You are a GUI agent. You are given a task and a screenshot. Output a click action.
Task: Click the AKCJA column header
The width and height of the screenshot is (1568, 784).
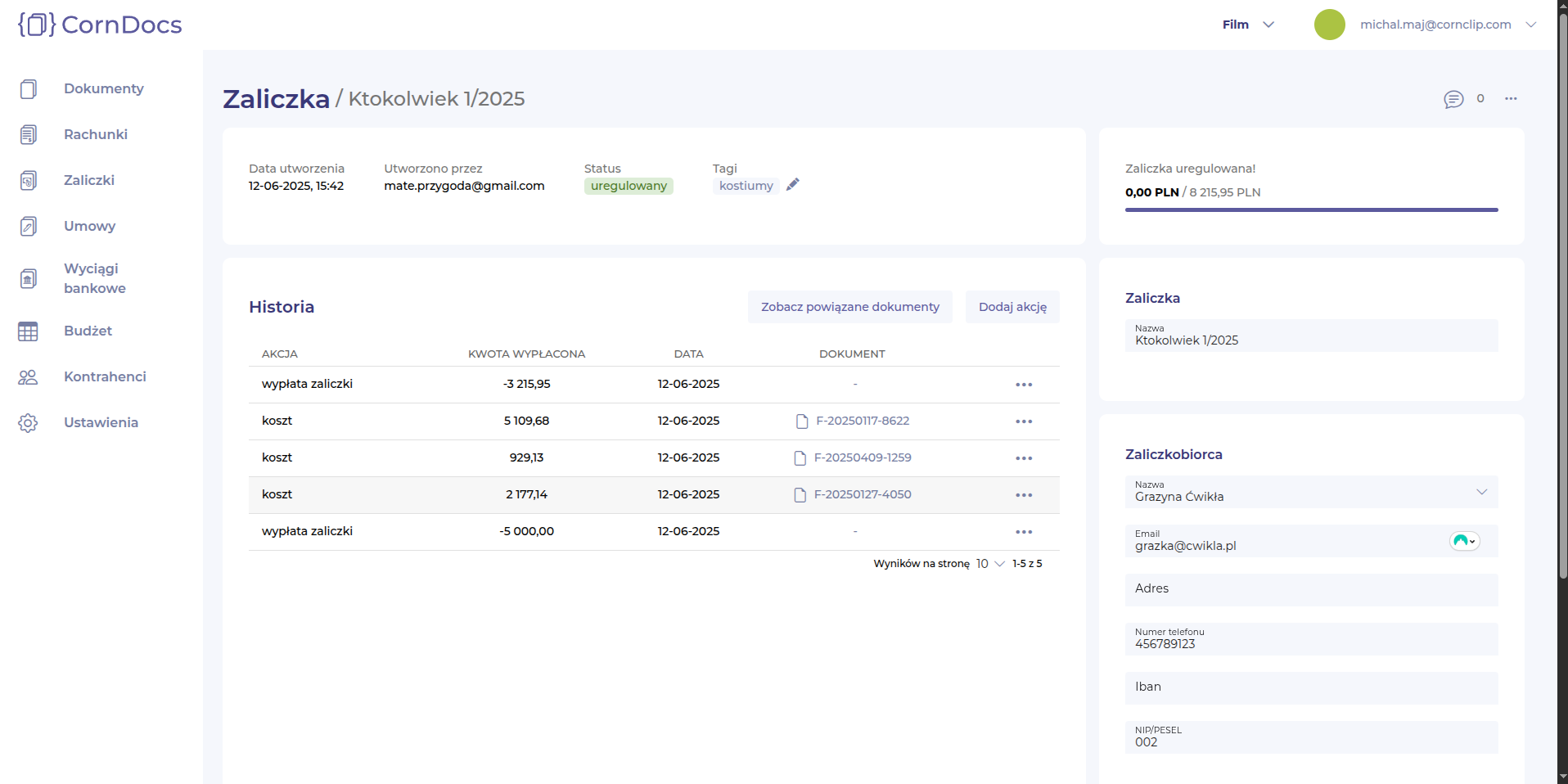(280, 354)
